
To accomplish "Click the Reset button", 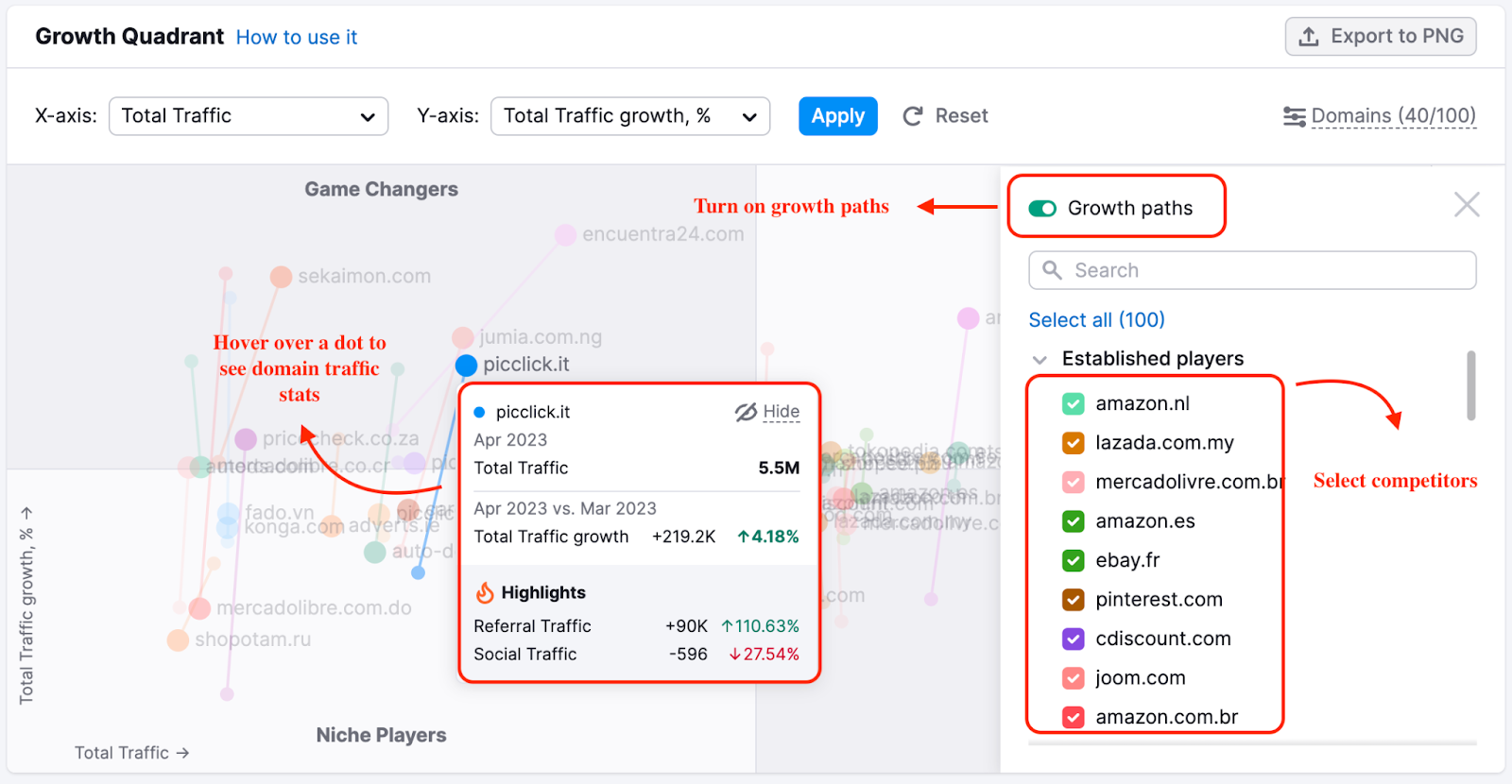I will coord(946,116).
